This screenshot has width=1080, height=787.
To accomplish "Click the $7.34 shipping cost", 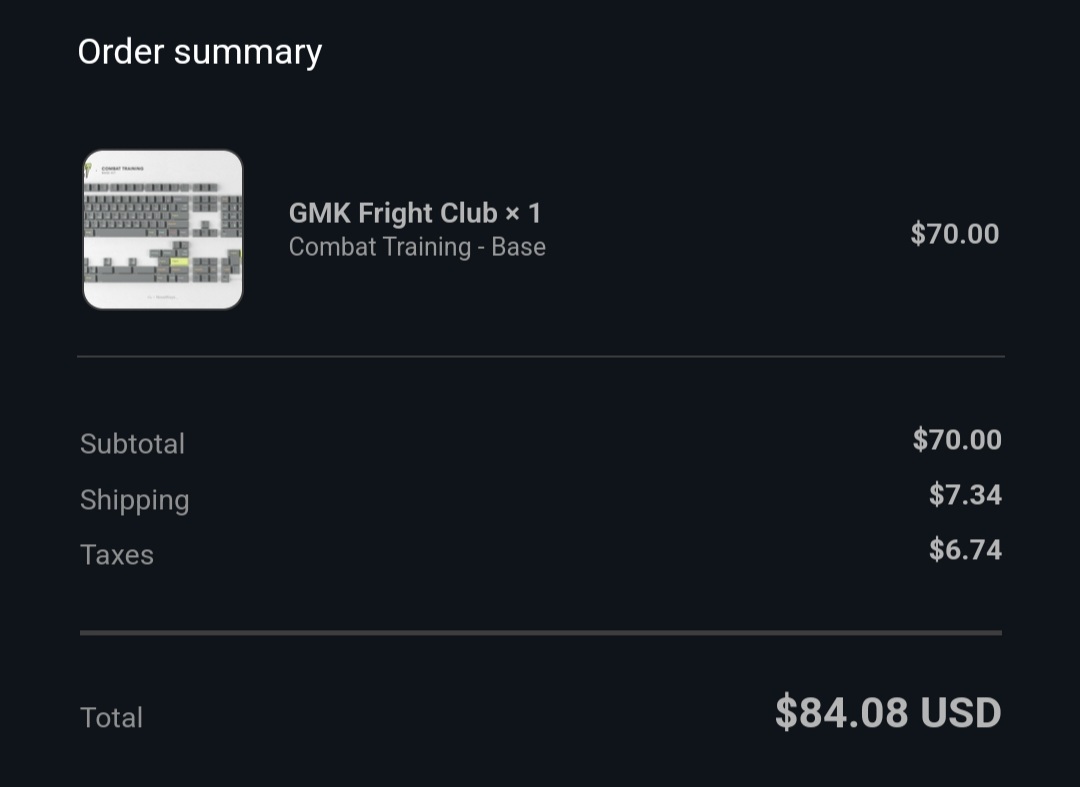I will pyautogui.click(x=965, y=494).
